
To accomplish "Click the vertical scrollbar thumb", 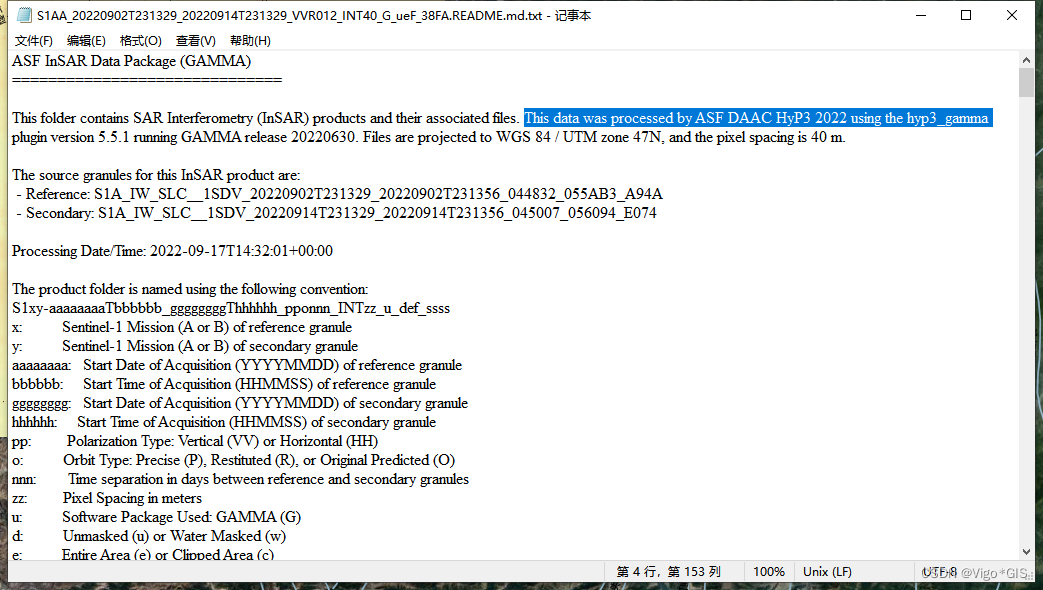I will (x=1028, y=80).
